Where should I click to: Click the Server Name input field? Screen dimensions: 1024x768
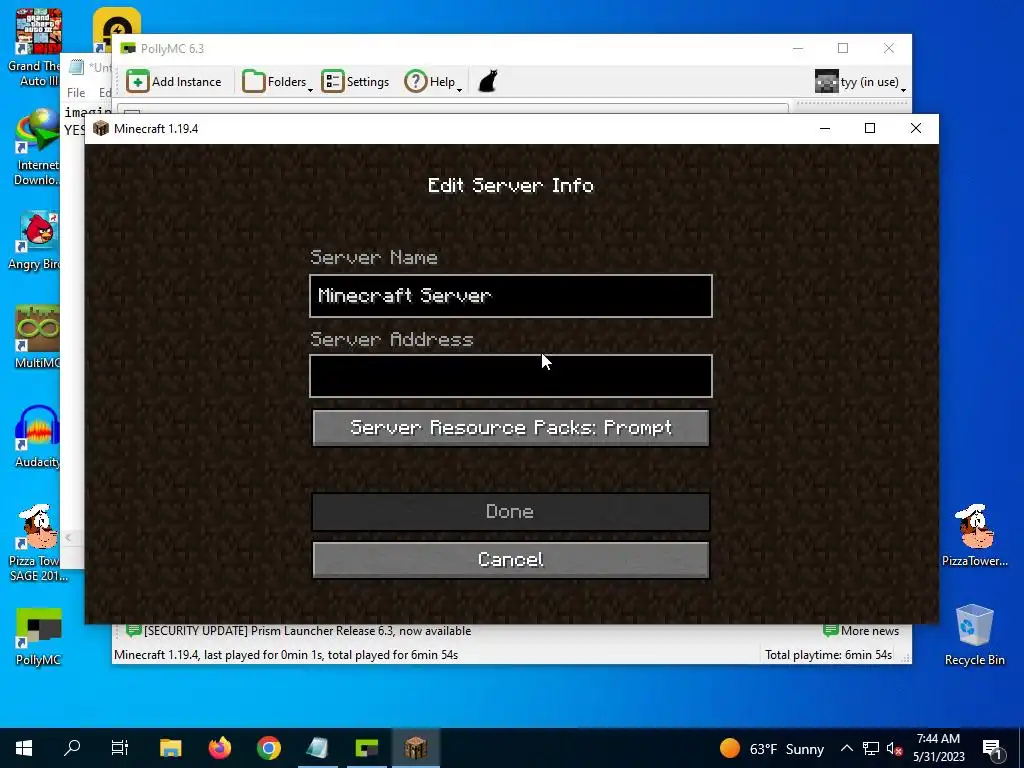pyautogui.click(x=511, y=296)
